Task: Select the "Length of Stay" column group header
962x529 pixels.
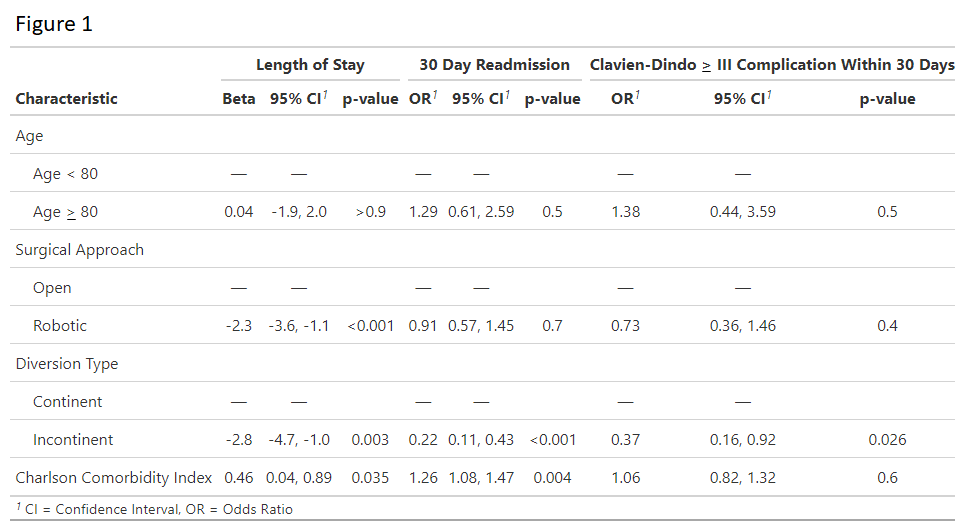Action: (x=310, y=65)
